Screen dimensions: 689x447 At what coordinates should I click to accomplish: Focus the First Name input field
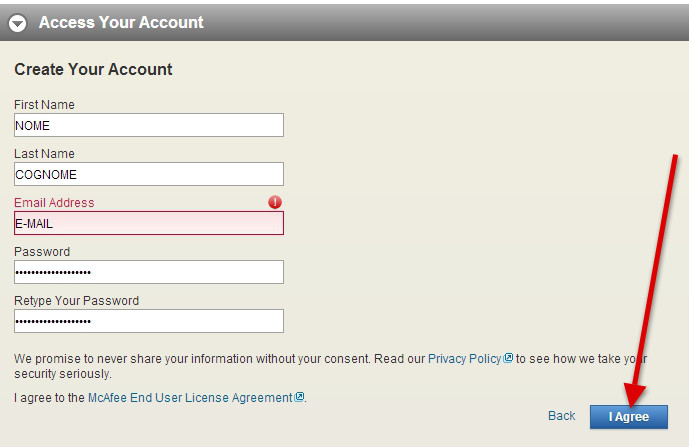pos(148,125)
